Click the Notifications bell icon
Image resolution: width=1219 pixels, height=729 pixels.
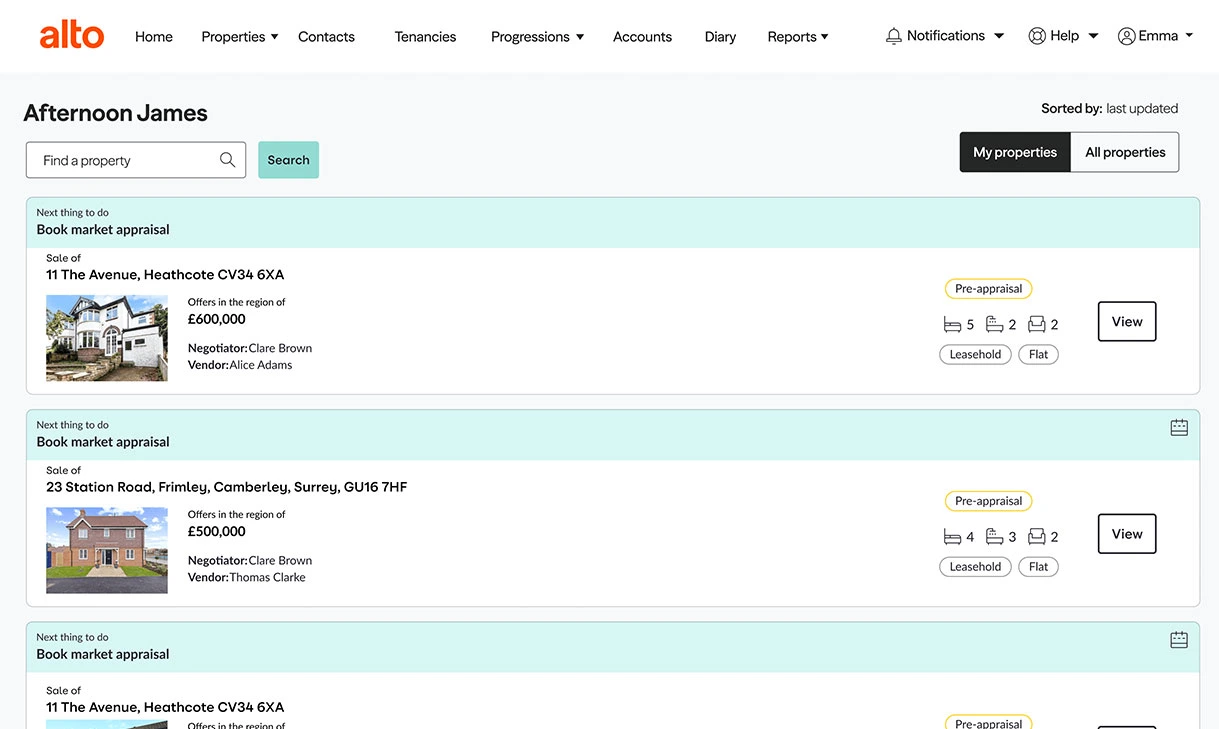coord(893,36)
